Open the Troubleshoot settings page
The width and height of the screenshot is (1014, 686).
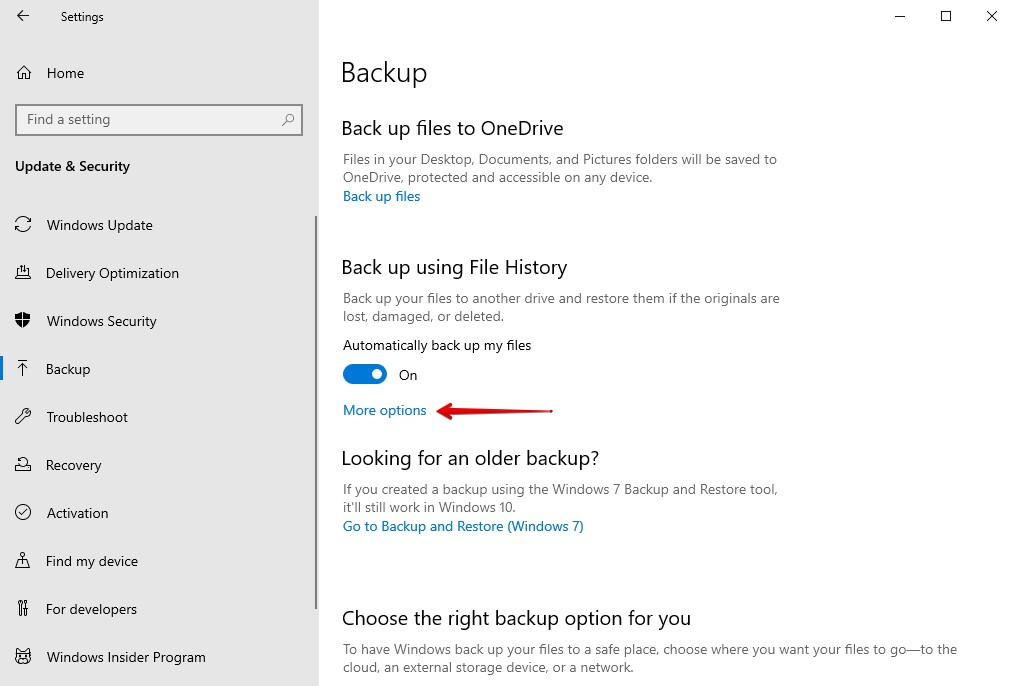tap(87, 417)
